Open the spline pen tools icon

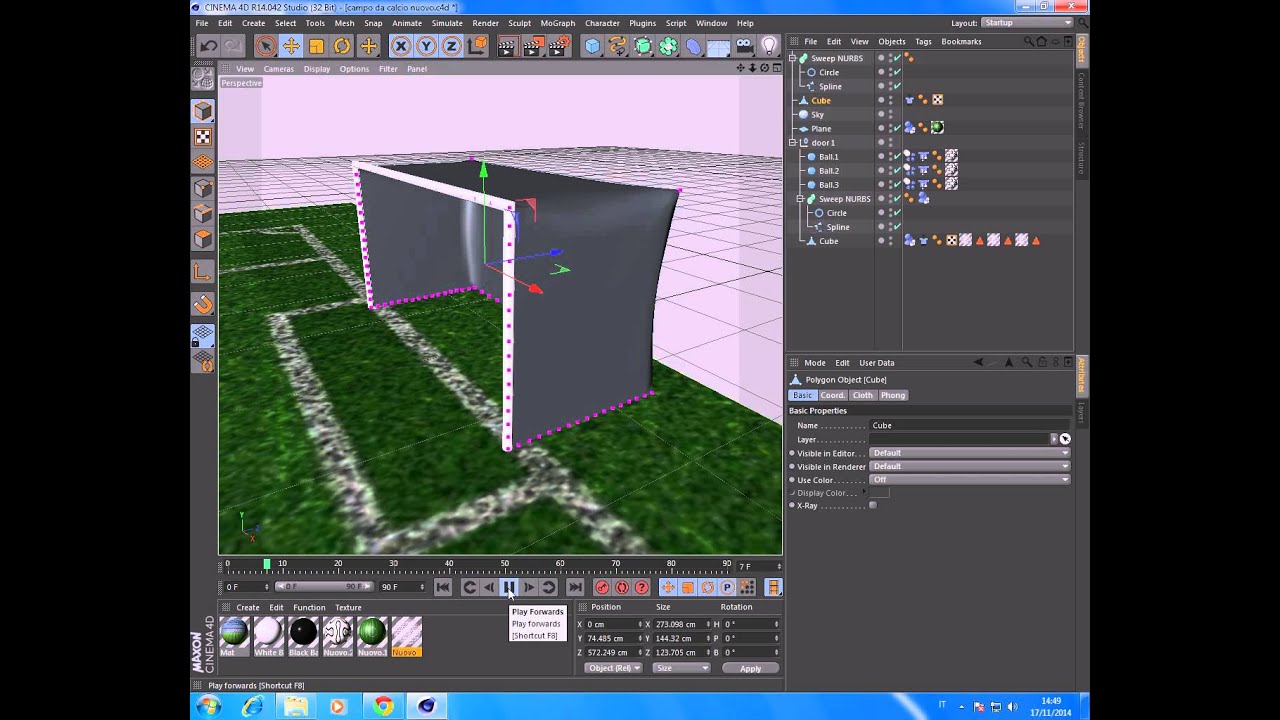click(617, 45)
